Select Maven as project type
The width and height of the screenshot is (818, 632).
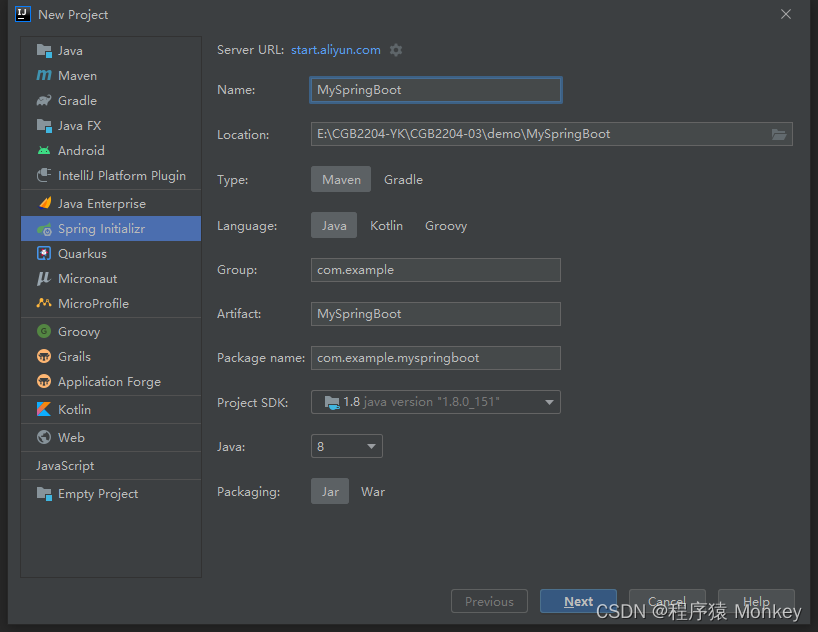341,179
